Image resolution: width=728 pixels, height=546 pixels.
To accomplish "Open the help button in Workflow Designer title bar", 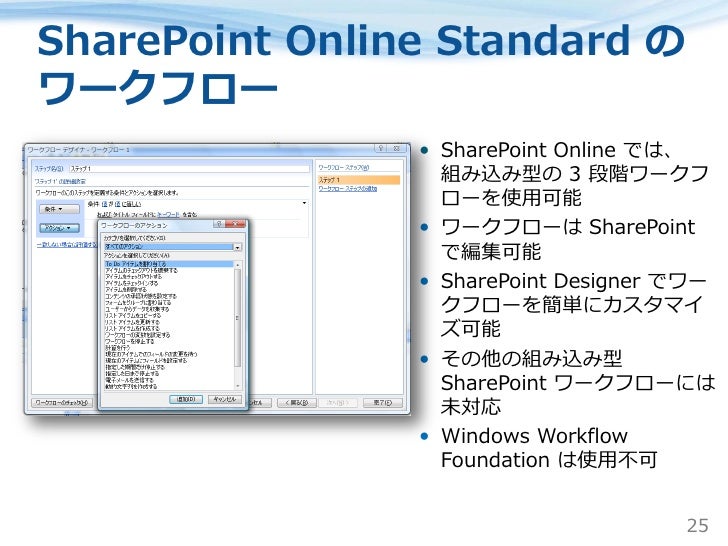I will click(381, 149).
